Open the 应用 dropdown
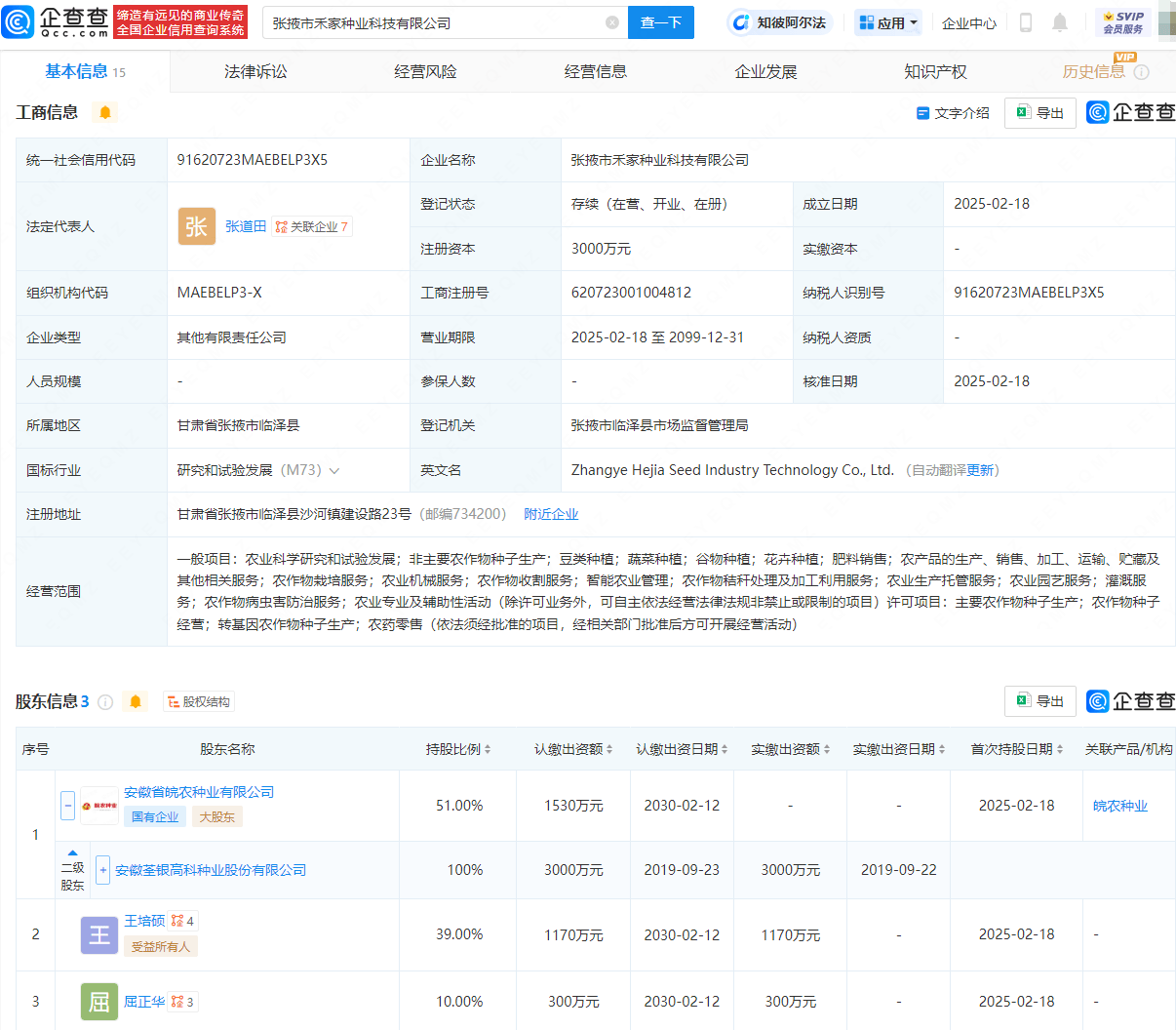Viewport: 1176px width, 1030px height. (887, 22)
